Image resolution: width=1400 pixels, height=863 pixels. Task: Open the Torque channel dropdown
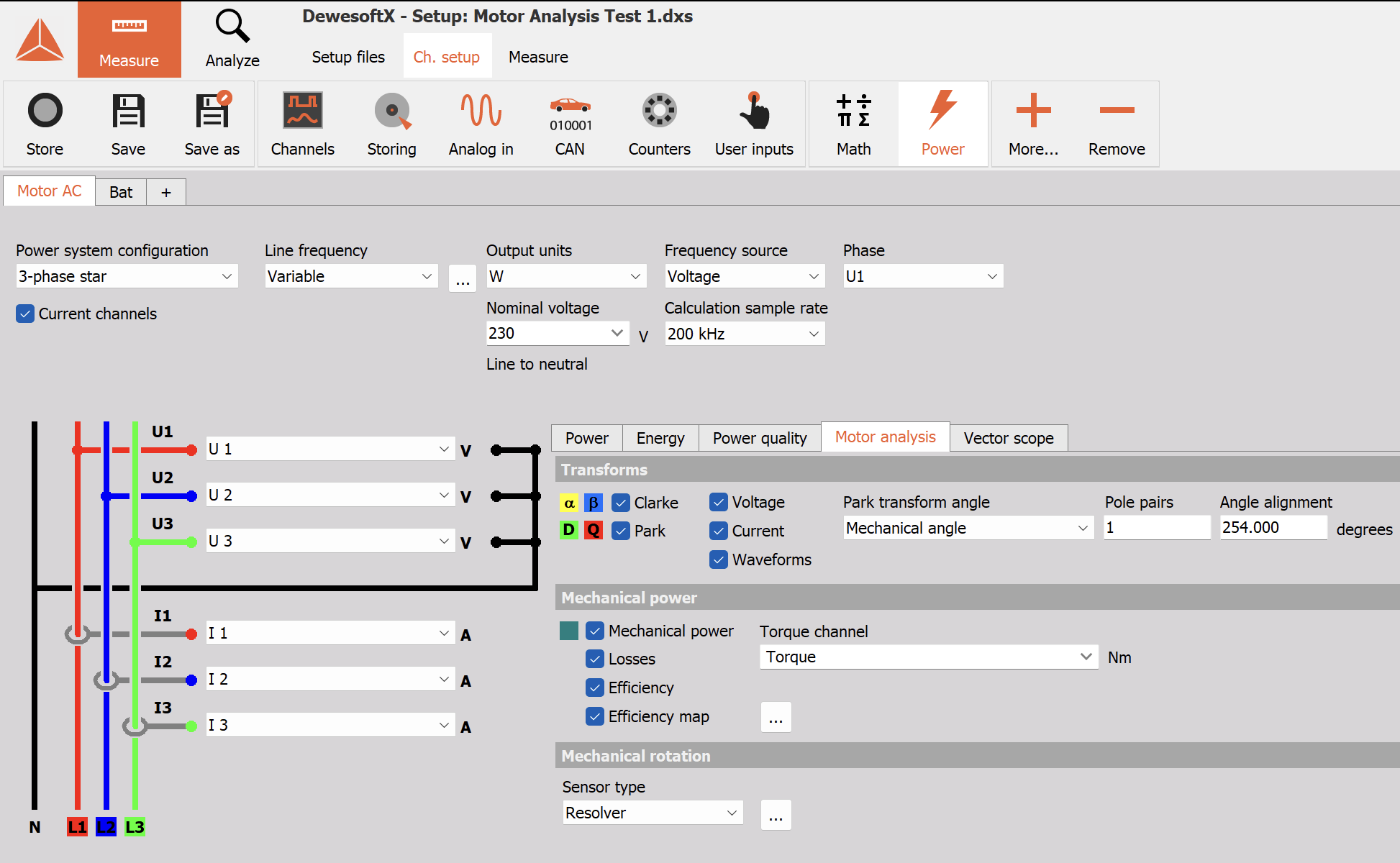[929, 657]
